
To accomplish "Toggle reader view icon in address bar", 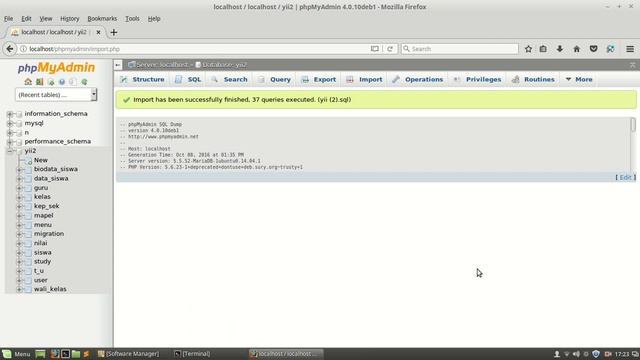I will (x=374, y=49).
